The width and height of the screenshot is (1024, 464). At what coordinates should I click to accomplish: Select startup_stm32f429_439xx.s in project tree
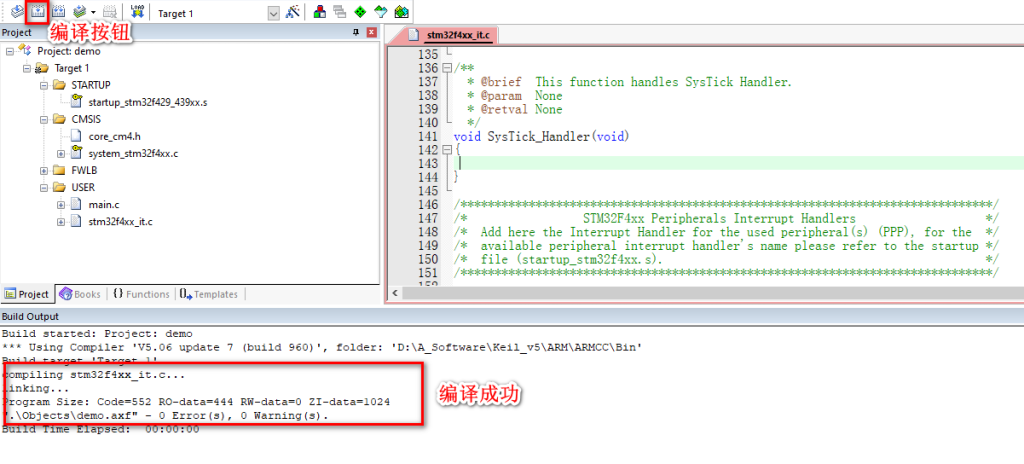coord(148,103)
